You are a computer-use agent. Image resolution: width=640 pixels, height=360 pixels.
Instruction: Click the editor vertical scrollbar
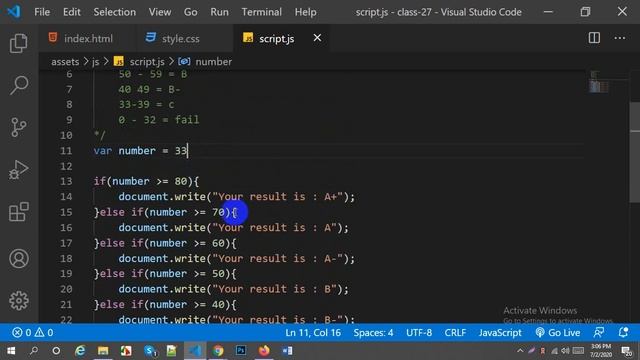635,151
